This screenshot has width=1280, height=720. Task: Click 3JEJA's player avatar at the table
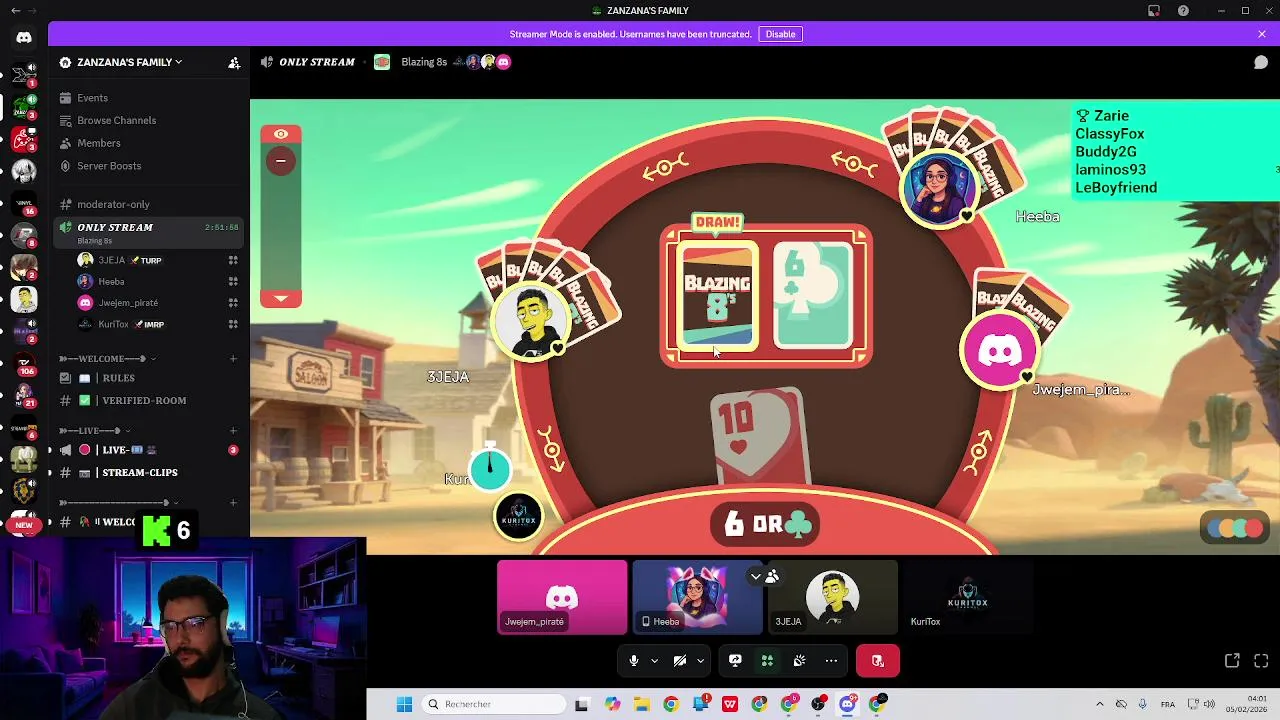531,320
